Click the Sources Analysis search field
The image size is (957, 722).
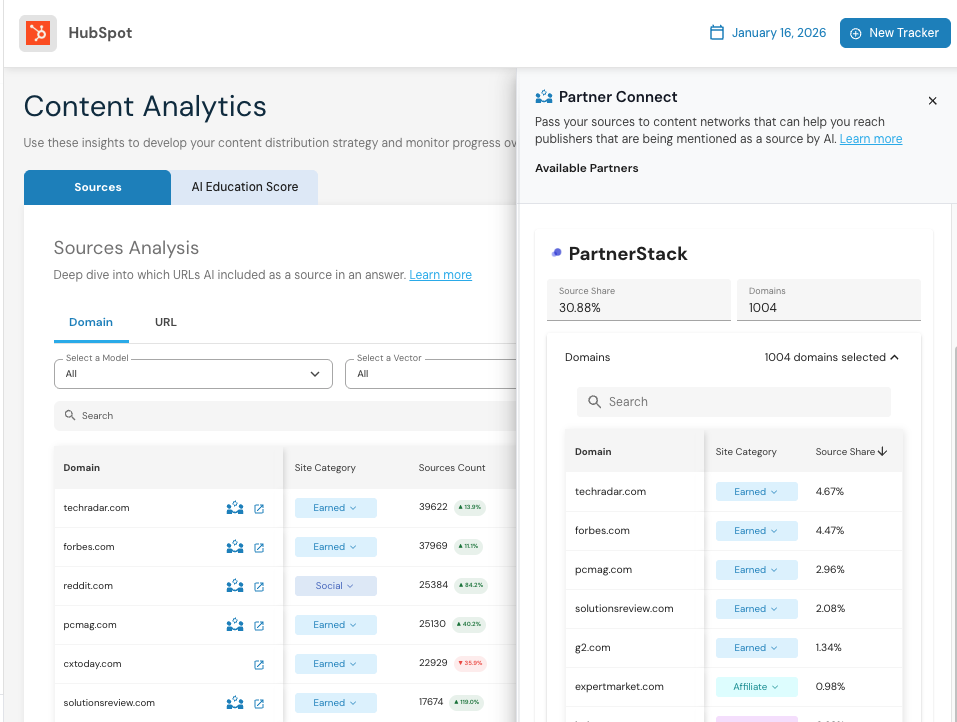pyautogui.click(x=285, y=416)
